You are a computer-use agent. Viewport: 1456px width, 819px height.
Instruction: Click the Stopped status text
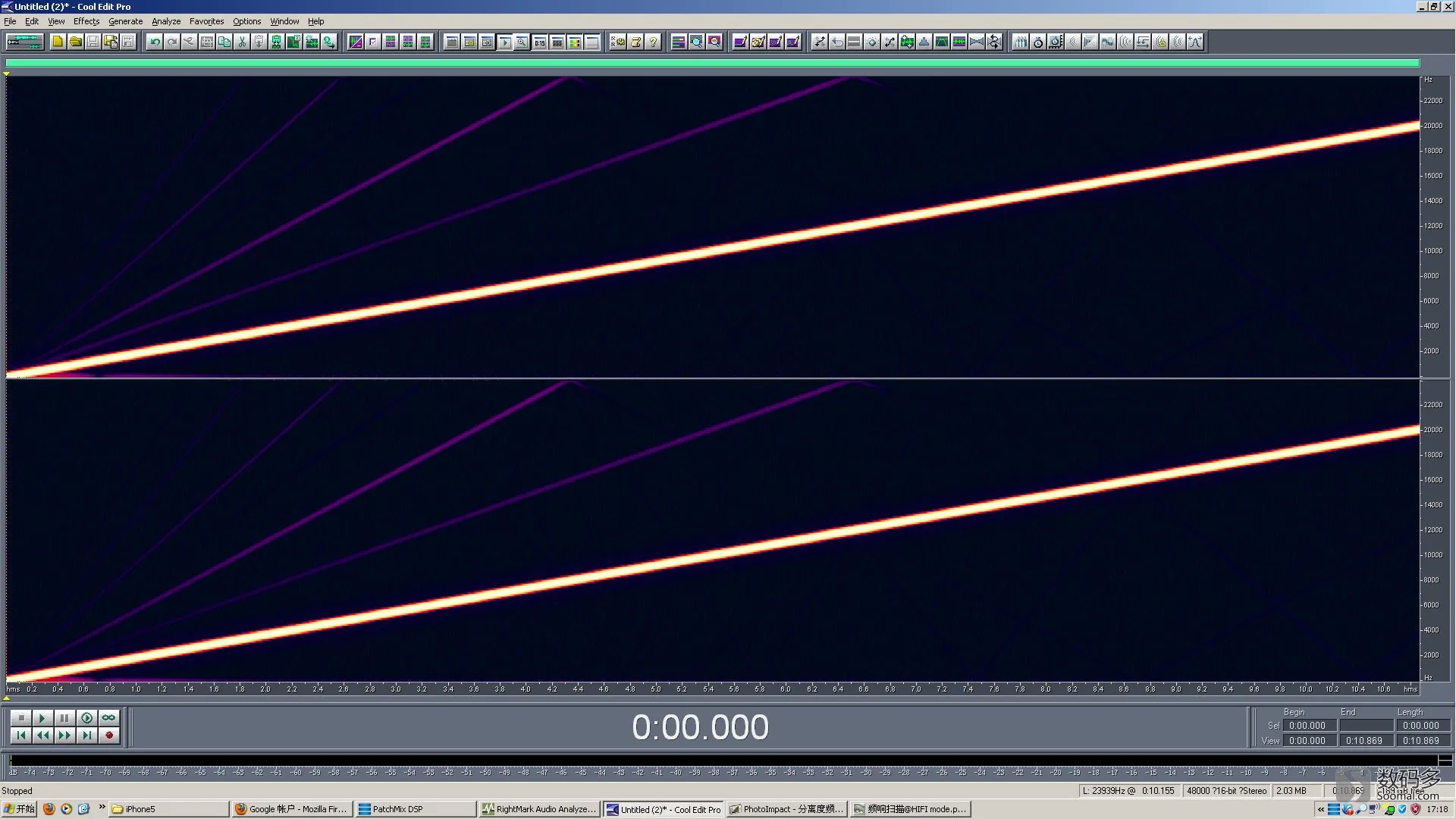pos(17,791)
